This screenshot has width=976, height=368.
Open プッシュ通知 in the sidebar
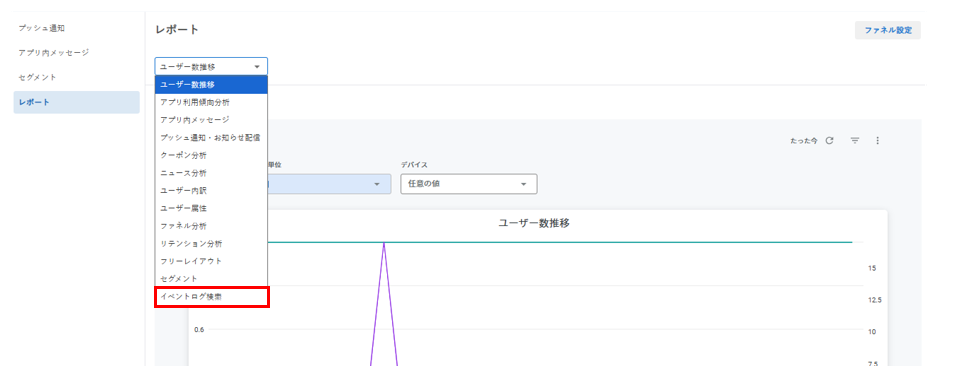[x=42, y=28]
